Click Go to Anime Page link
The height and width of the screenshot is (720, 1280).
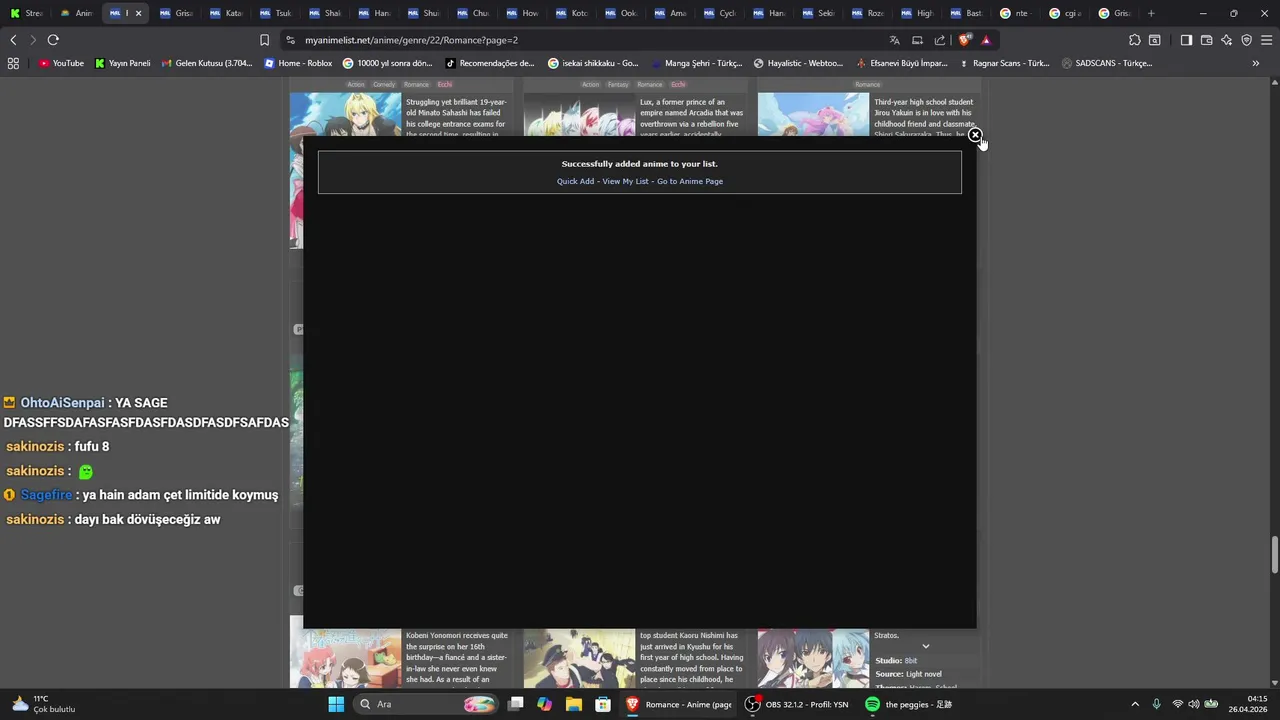(690, 181)
